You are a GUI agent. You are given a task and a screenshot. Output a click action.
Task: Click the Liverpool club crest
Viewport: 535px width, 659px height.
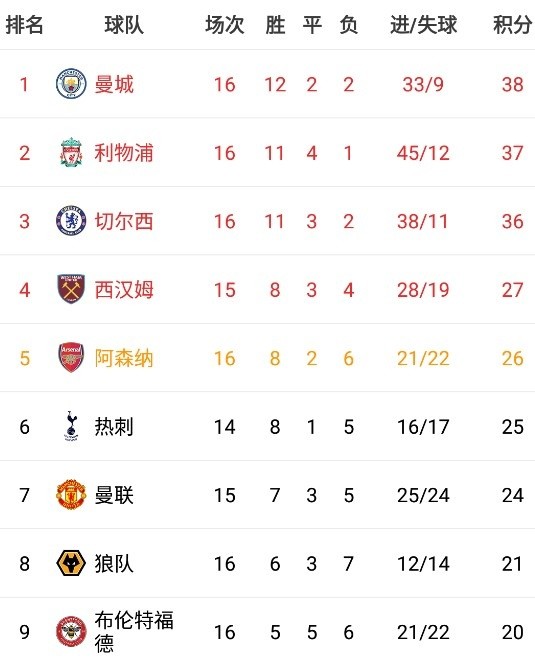[x=71, y=153]
